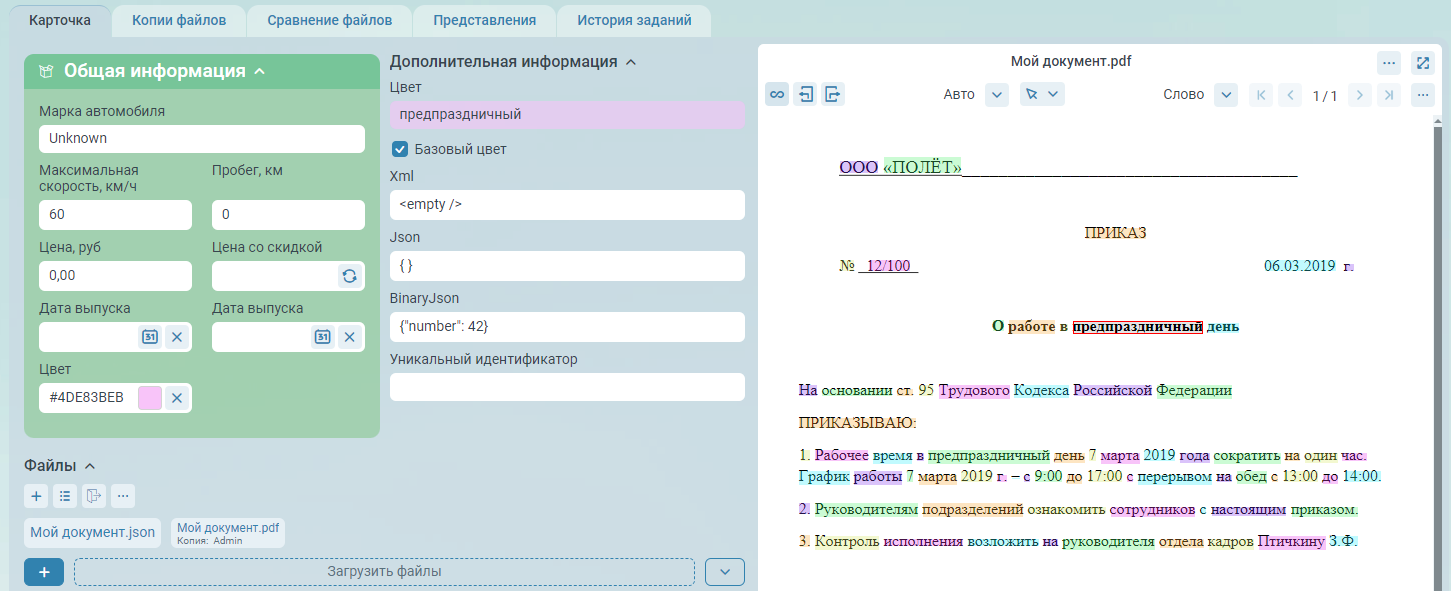Click the pink color swatch in Цвет field
The image size is (1451, 591).
(x=150, y=398)
